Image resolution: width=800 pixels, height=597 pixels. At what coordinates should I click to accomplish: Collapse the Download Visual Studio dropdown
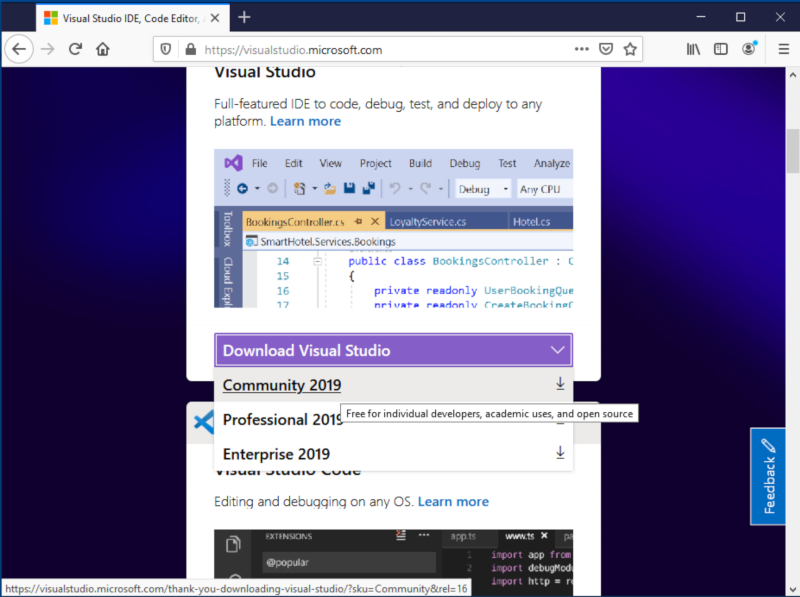tap(393, 350)
